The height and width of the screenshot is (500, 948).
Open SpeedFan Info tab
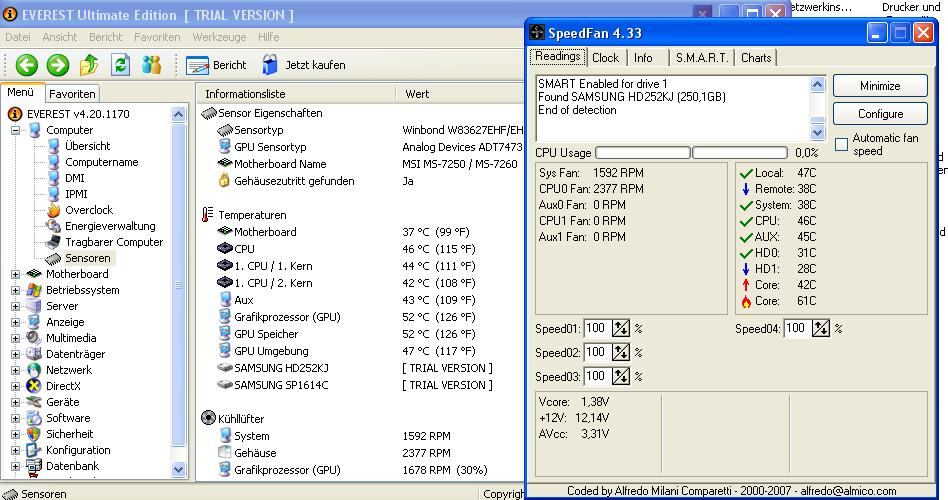point(643,57)
